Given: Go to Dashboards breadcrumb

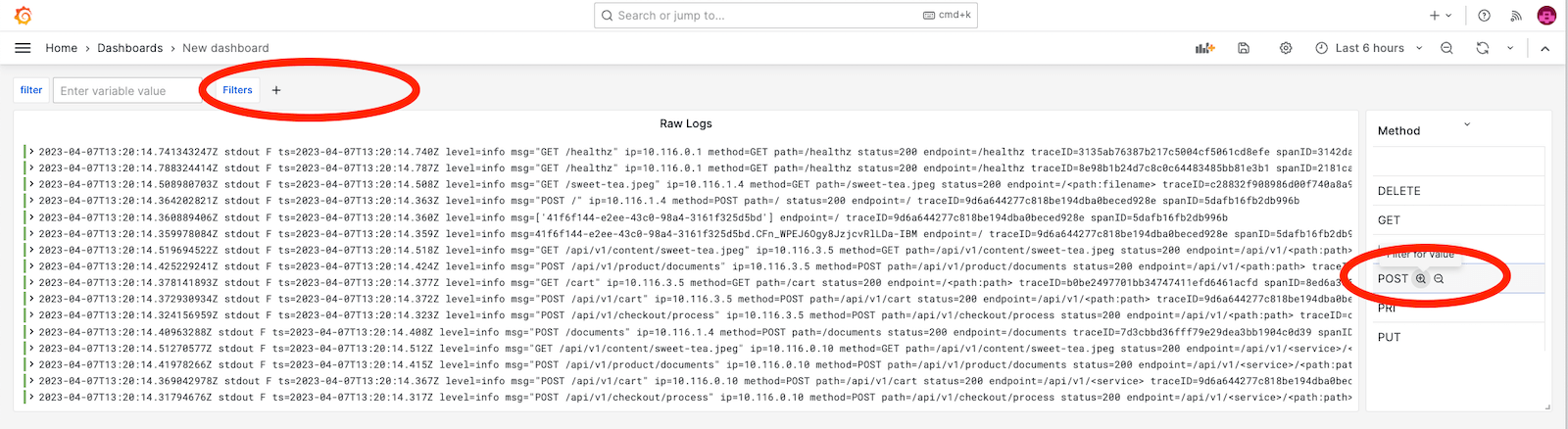Looking at the screenshot, I should coord(130,48).
